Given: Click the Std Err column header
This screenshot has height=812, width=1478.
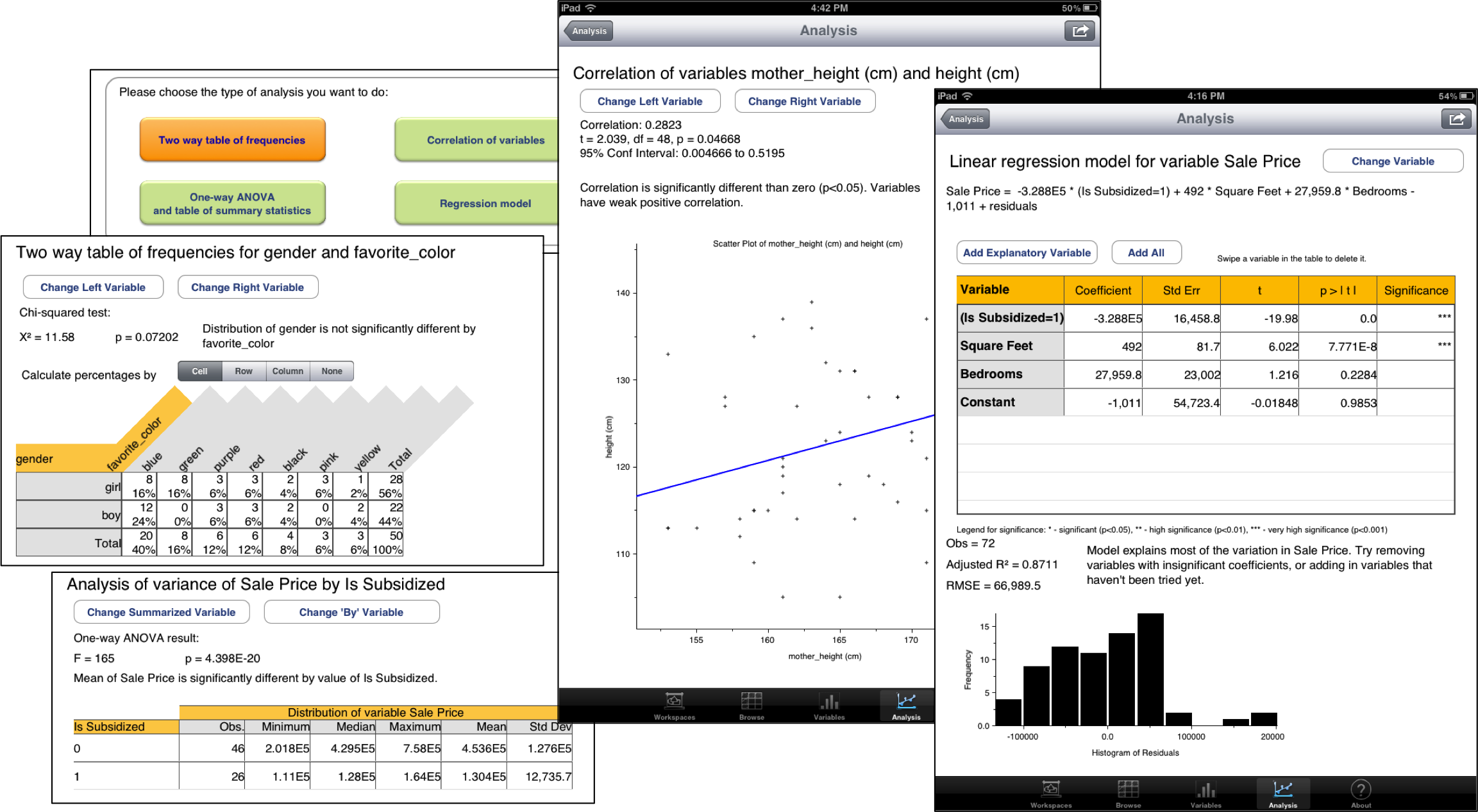Looking at the screenshot, I should coord(1181,290).
